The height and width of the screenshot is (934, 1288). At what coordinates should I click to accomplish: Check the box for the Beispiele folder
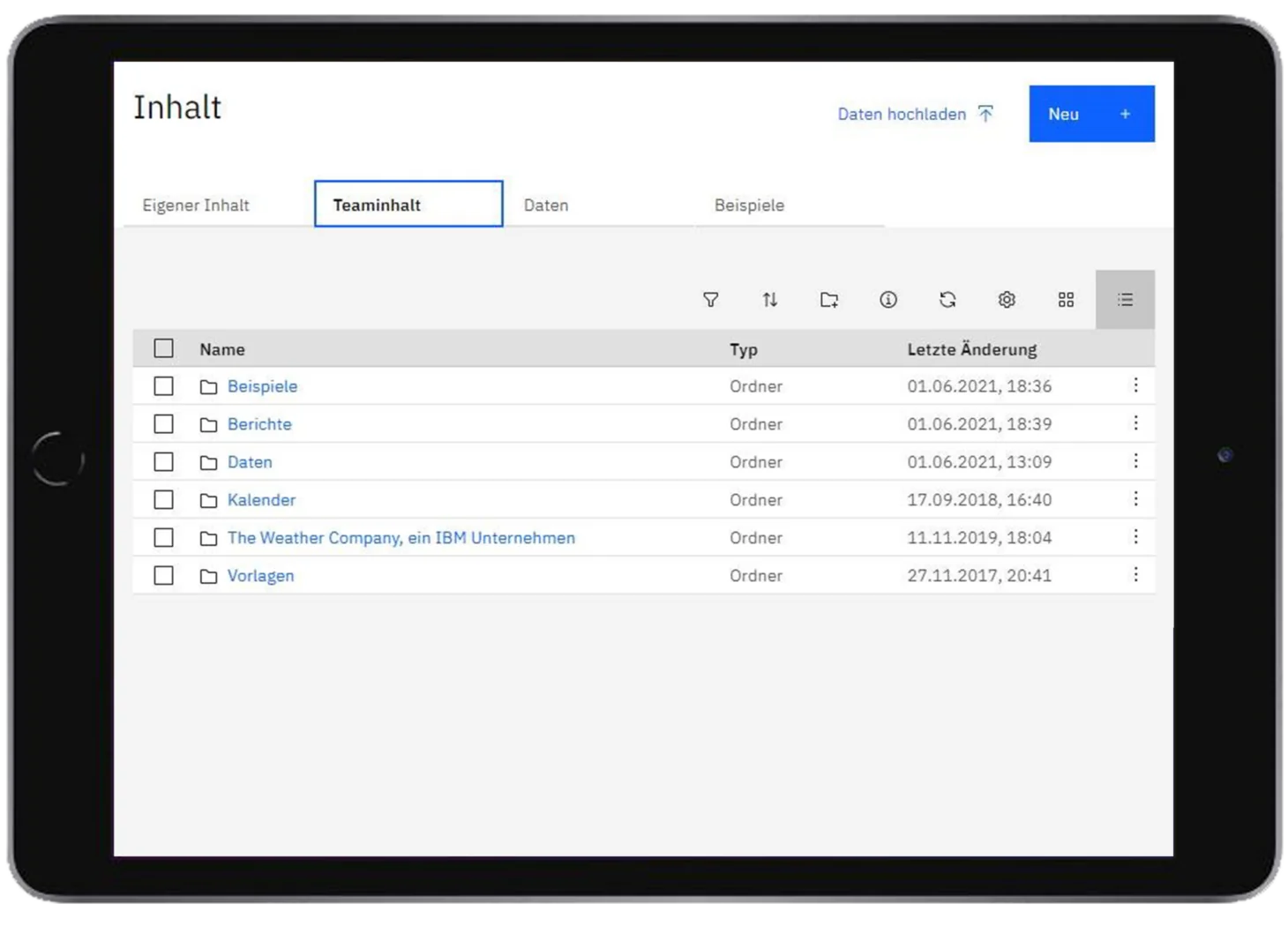pyautogui.click(x=163, y=386)
